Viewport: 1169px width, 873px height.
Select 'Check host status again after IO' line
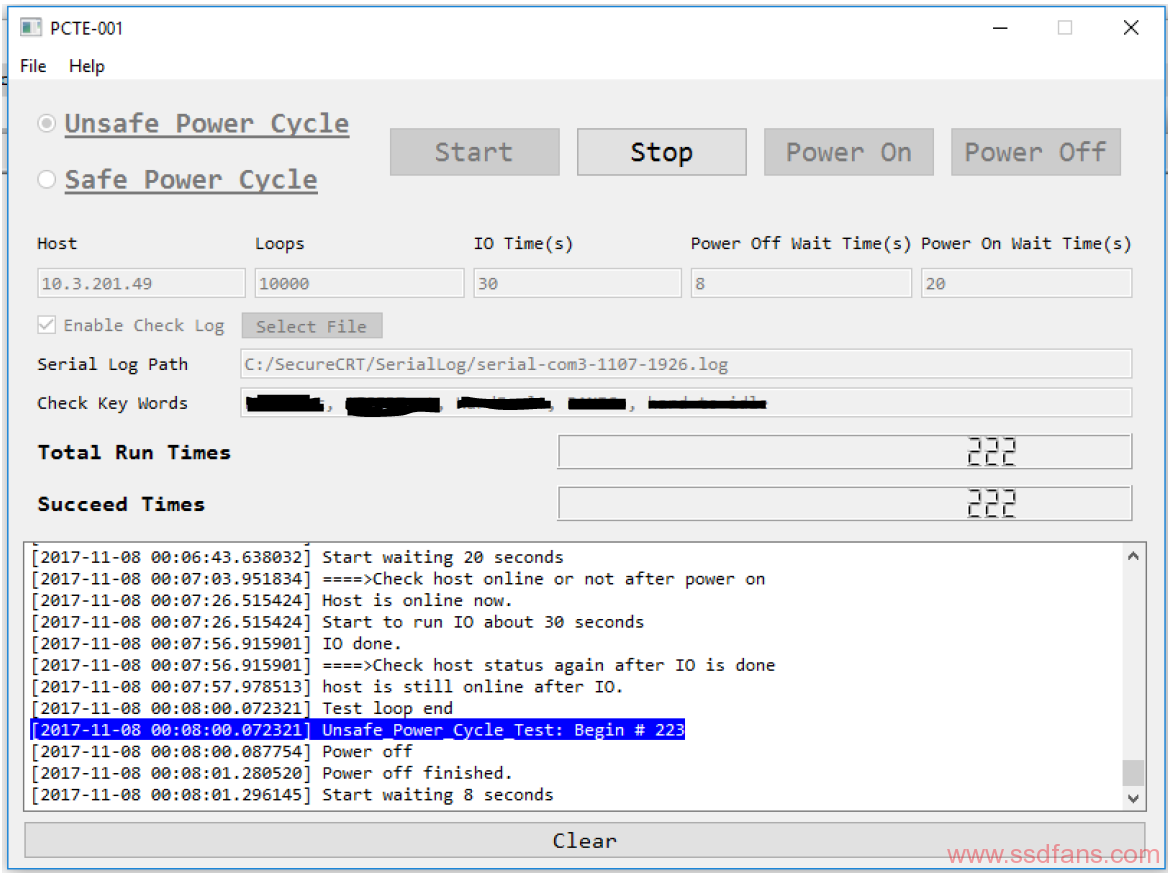[x=403, y=665]
